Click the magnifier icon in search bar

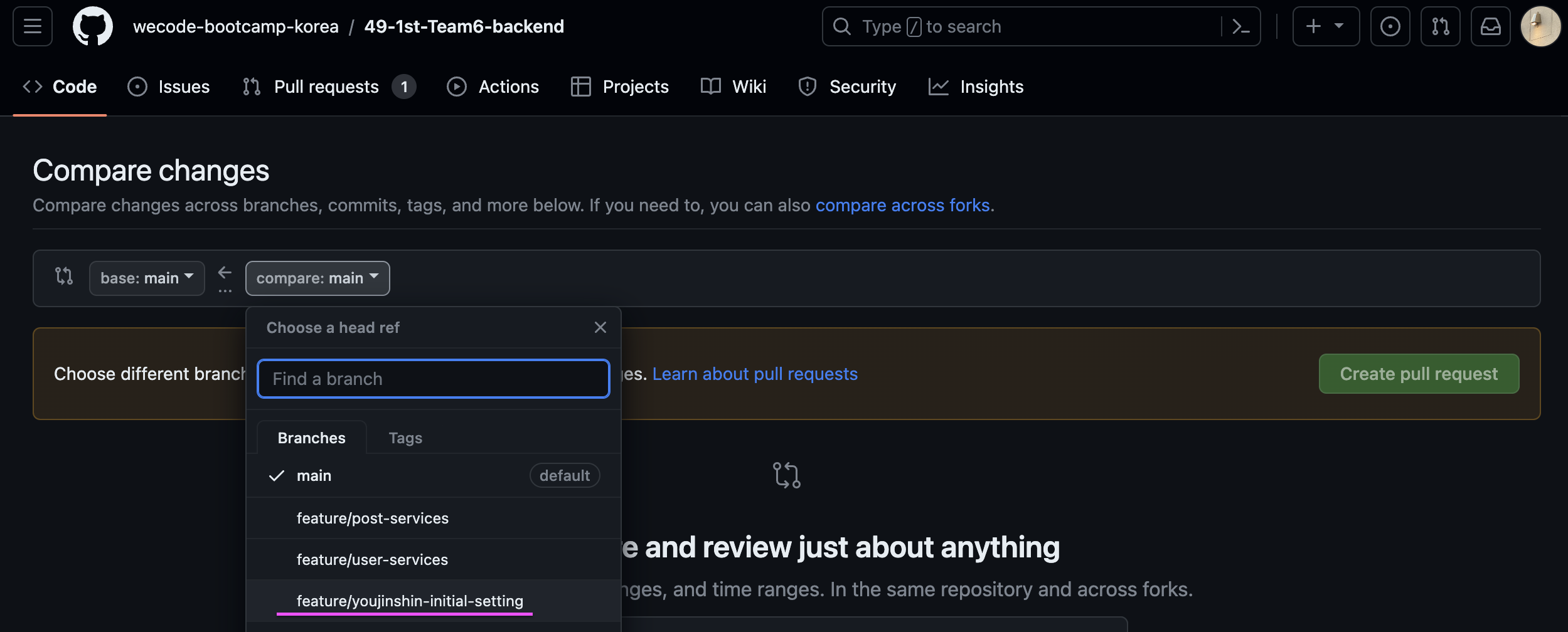[x=841, y=26]
